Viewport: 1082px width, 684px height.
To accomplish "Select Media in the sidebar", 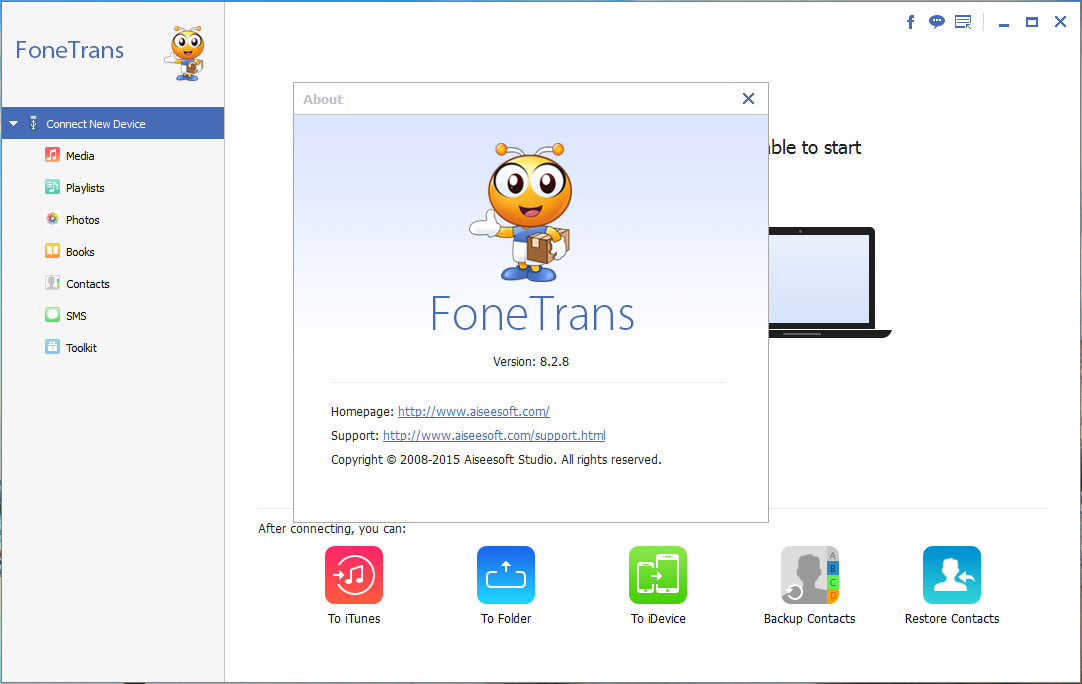I will [80, 156].
